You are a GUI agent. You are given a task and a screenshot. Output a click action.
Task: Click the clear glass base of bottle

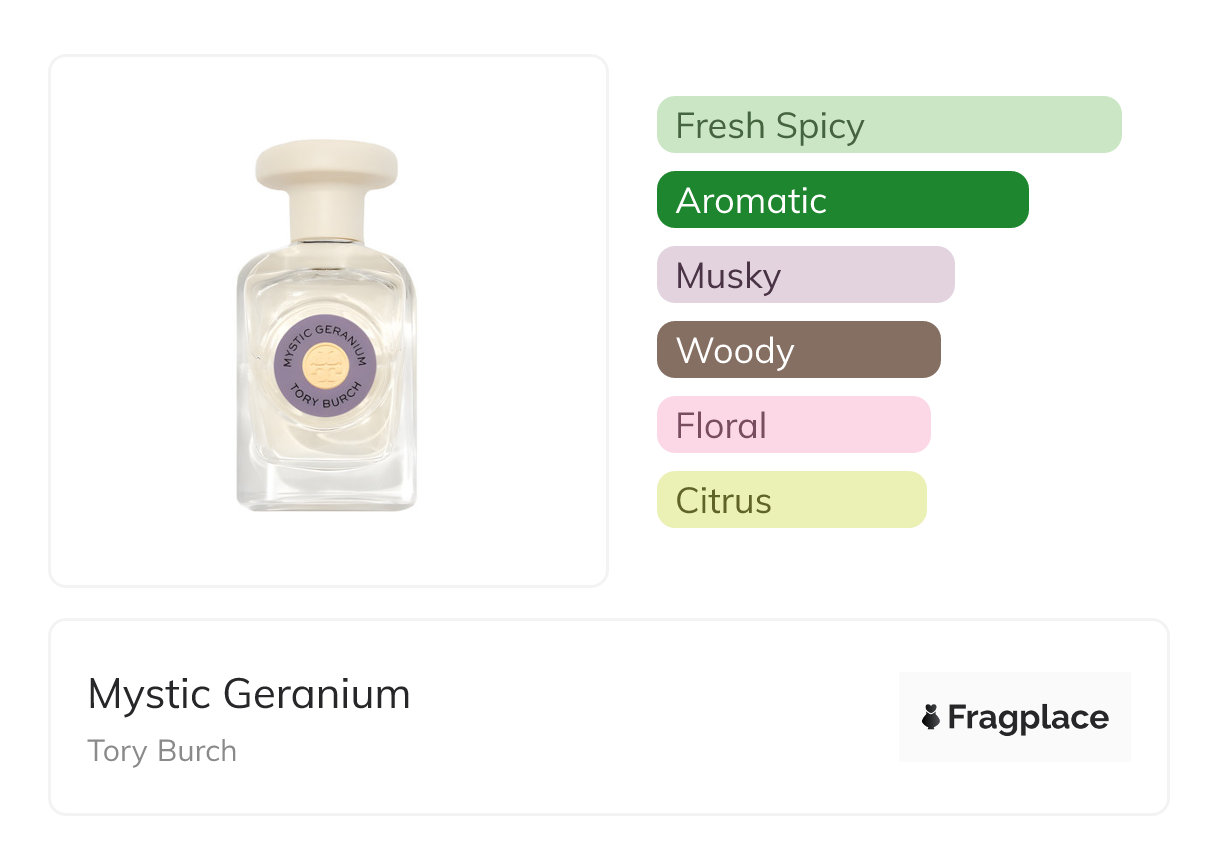(327, 485)
